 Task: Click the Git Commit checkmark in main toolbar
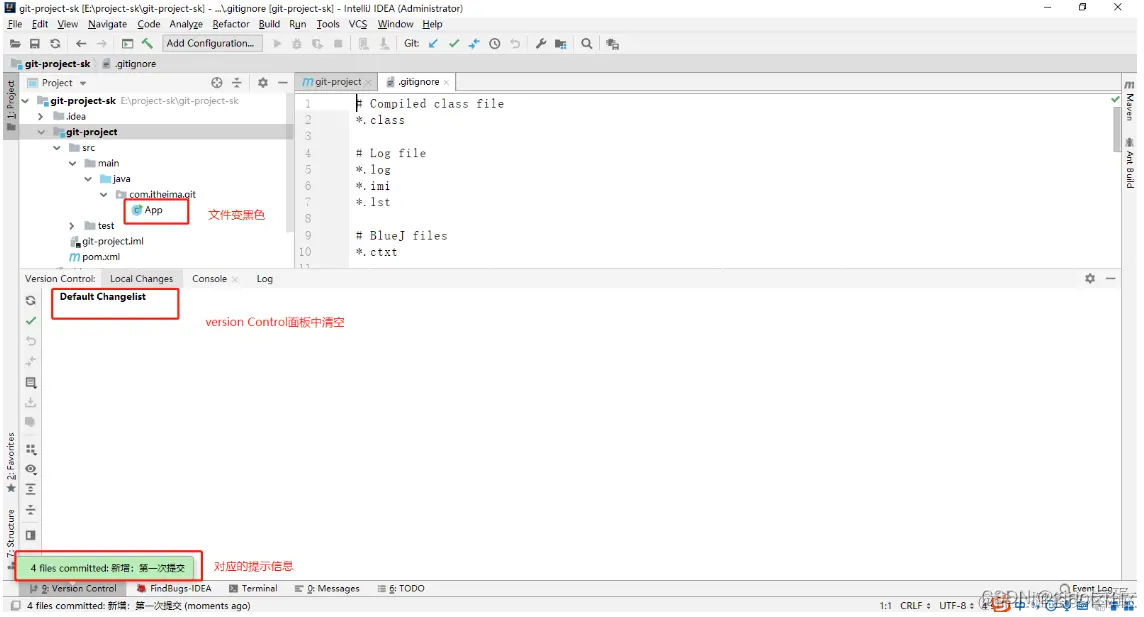pos(454,44)
